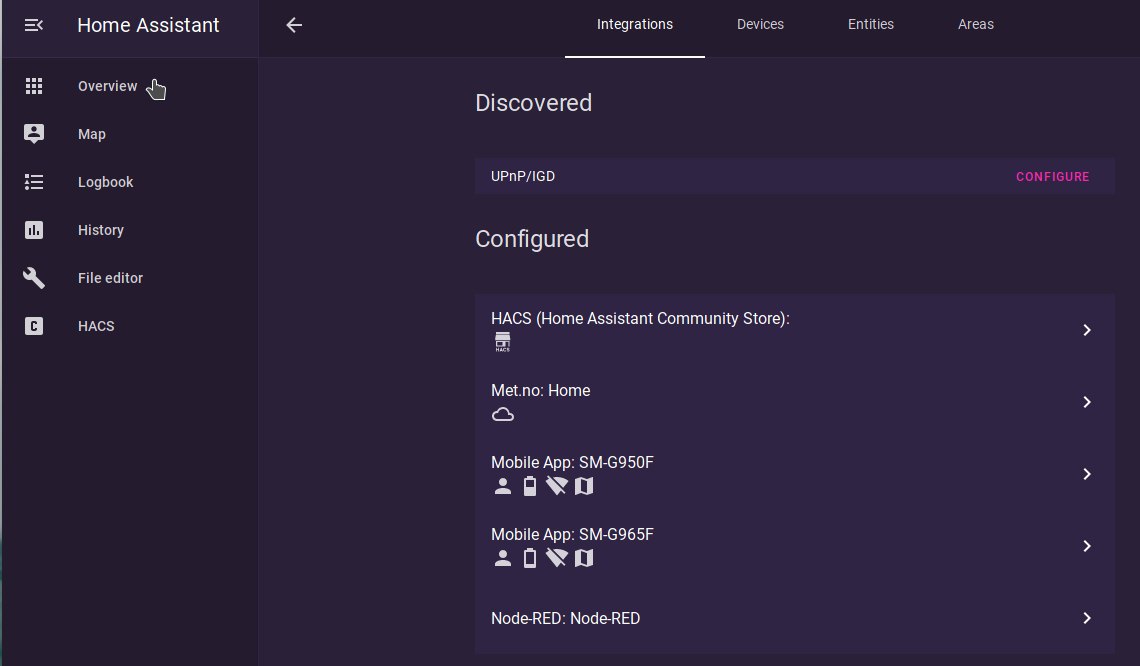Collapse the sidebar with the menu icon

[33, 25]
